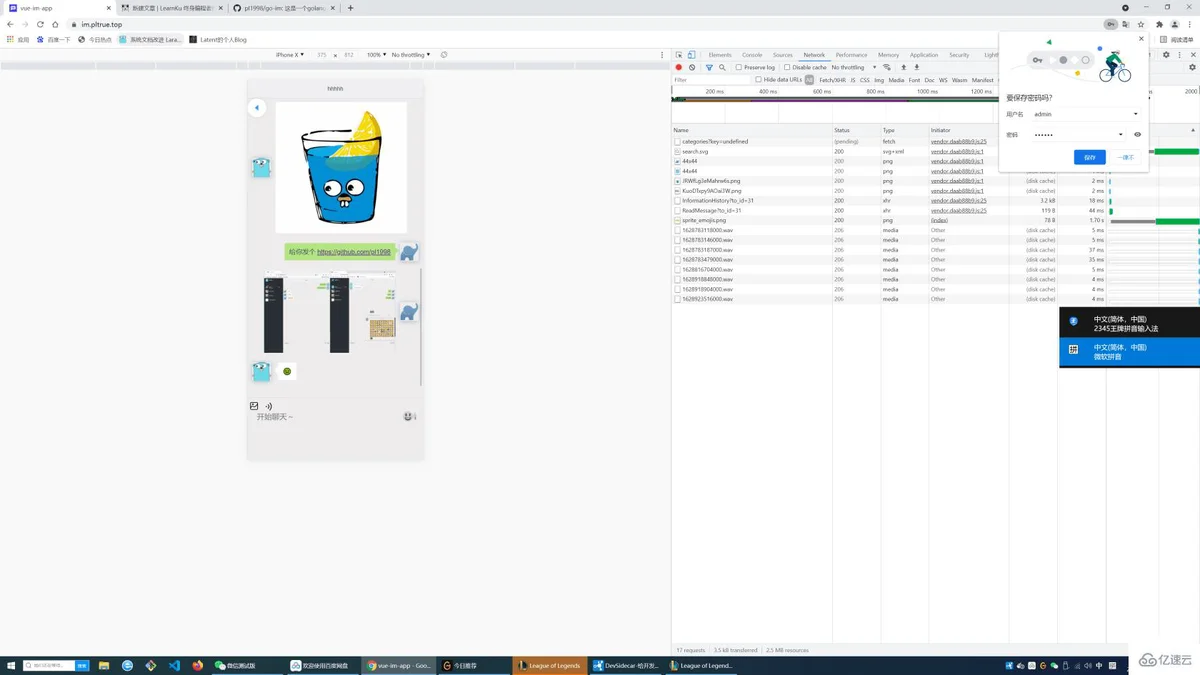Toggle the device toolbar icon in DevTools

(x=691, y=55)
